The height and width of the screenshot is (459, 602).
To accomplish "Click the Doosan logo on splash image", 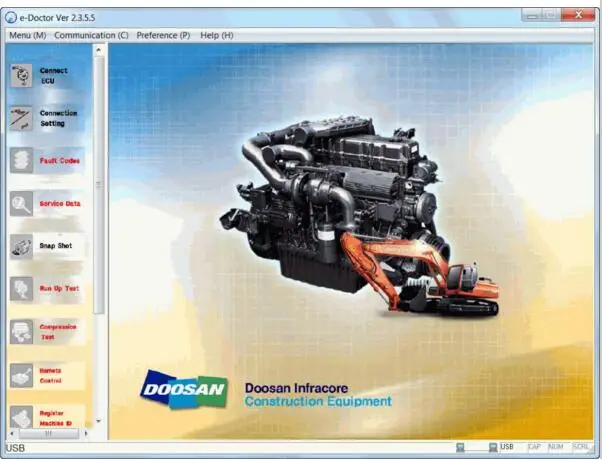I will coord(184,389).
